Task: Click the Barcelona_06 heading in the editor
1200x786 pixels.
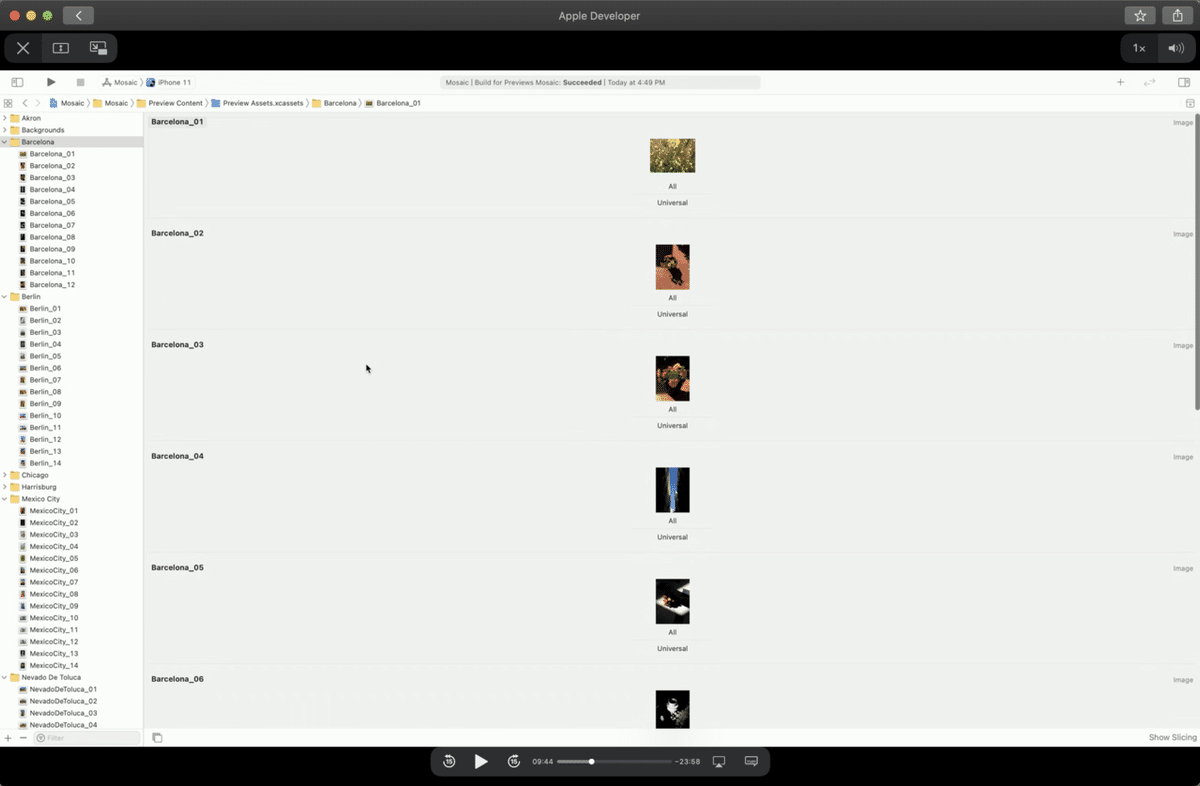Action: coord(177,679)
